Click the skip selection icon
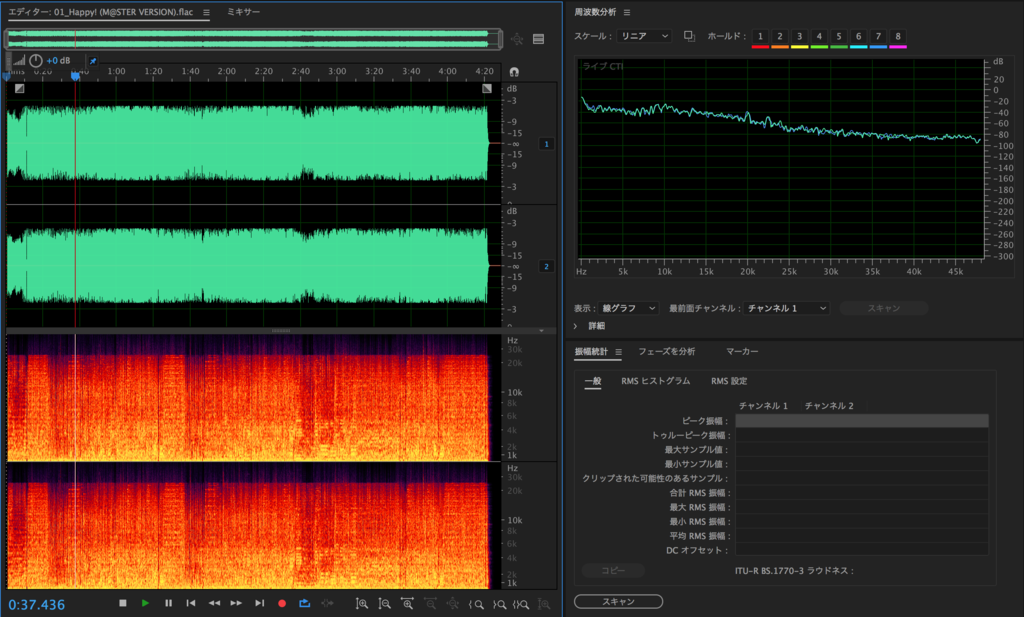The image size is (1024, 617). (x=327, y=603)
